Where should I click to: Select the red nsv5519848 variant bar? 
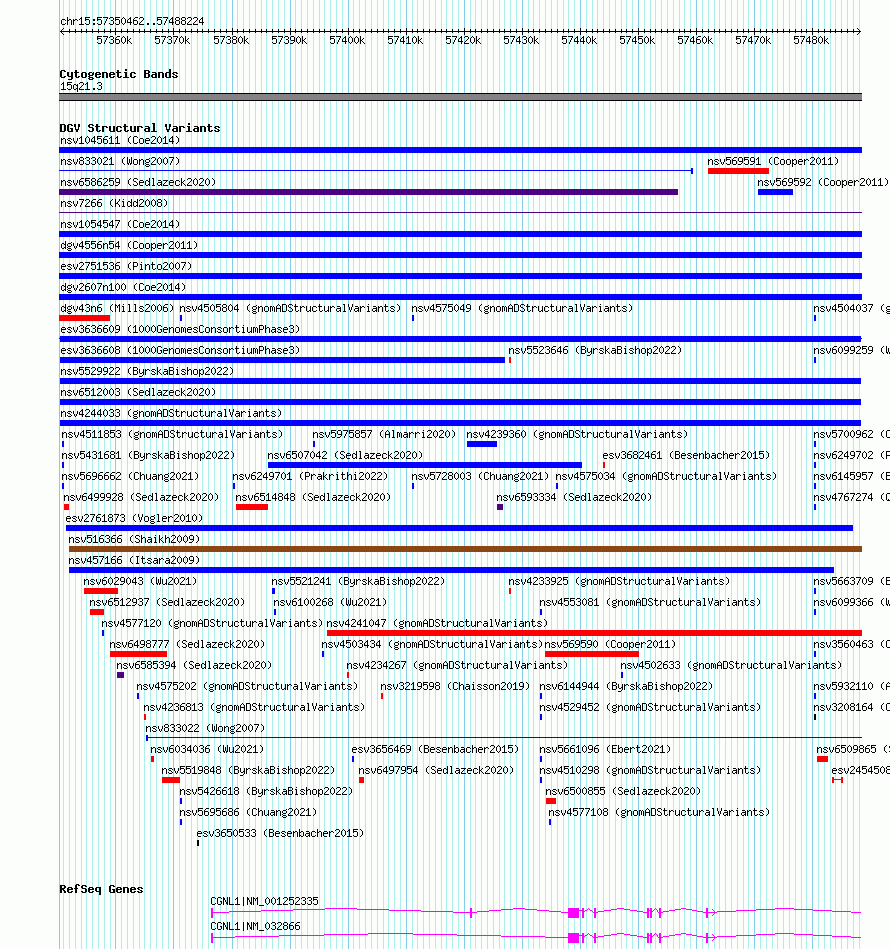pyautogui.click(x=171, y=780)
